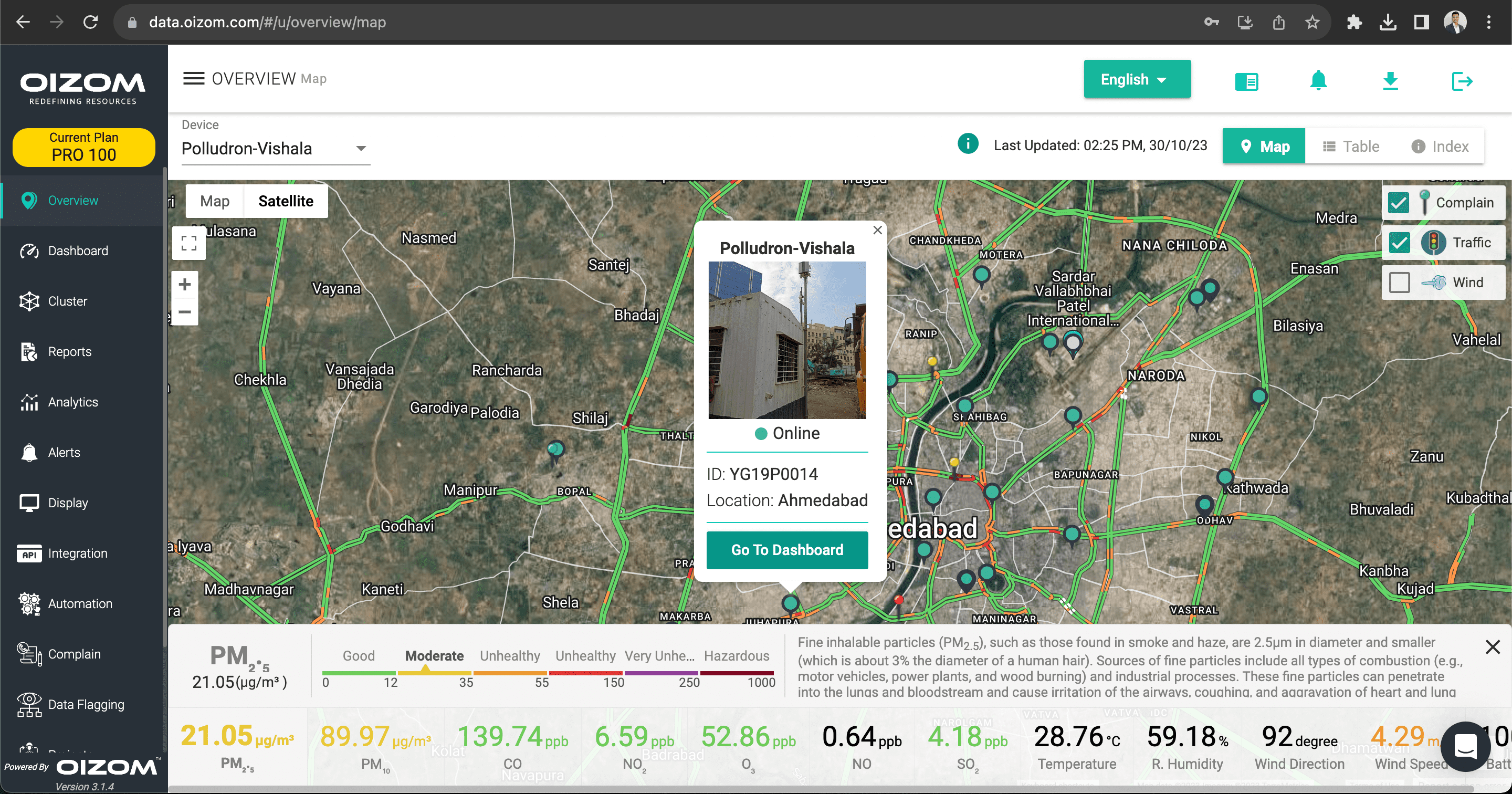Click the green info icon near Last Updated
The height and width of the screenshot is (794, 1512).
pos(968,143)
